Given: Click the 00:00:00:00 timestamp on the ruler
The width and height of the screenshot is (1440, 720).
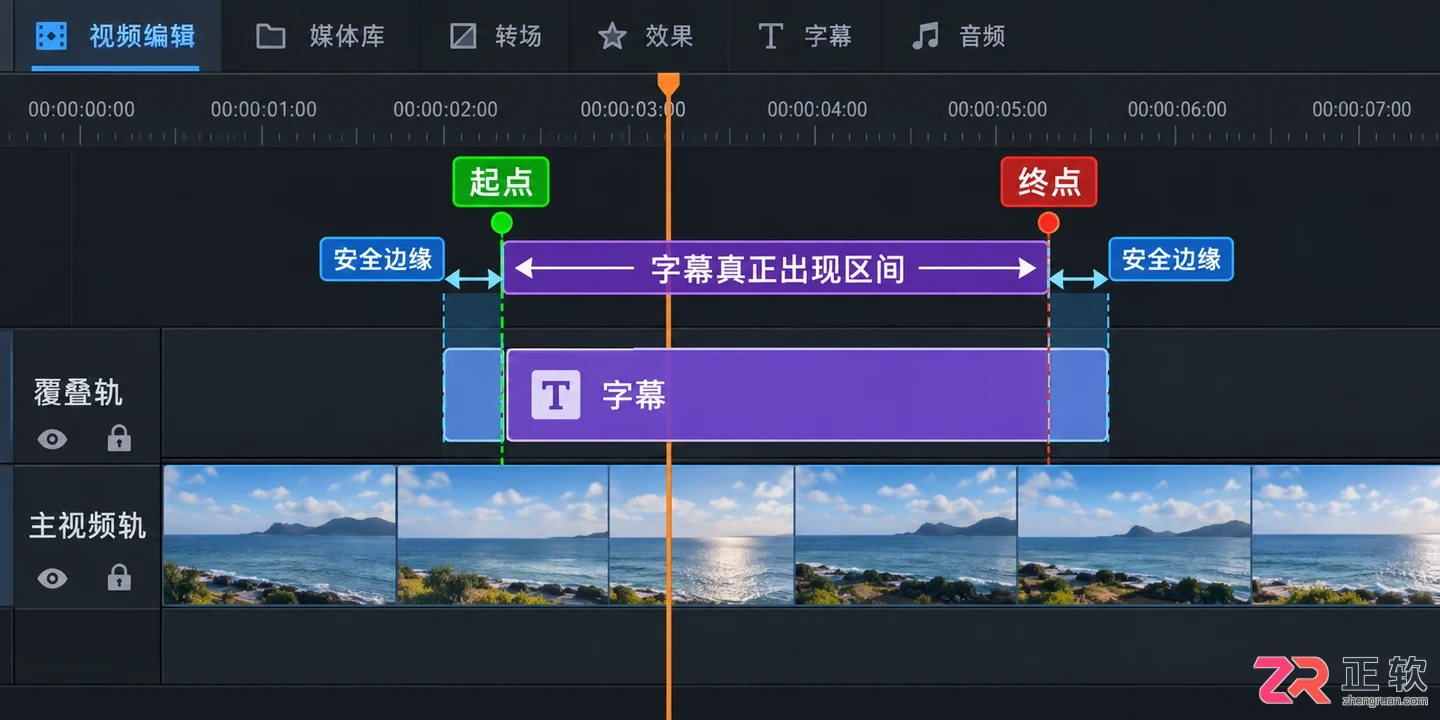Looking at the screenshot, I should pyautogui.click(x=81, y=109).
